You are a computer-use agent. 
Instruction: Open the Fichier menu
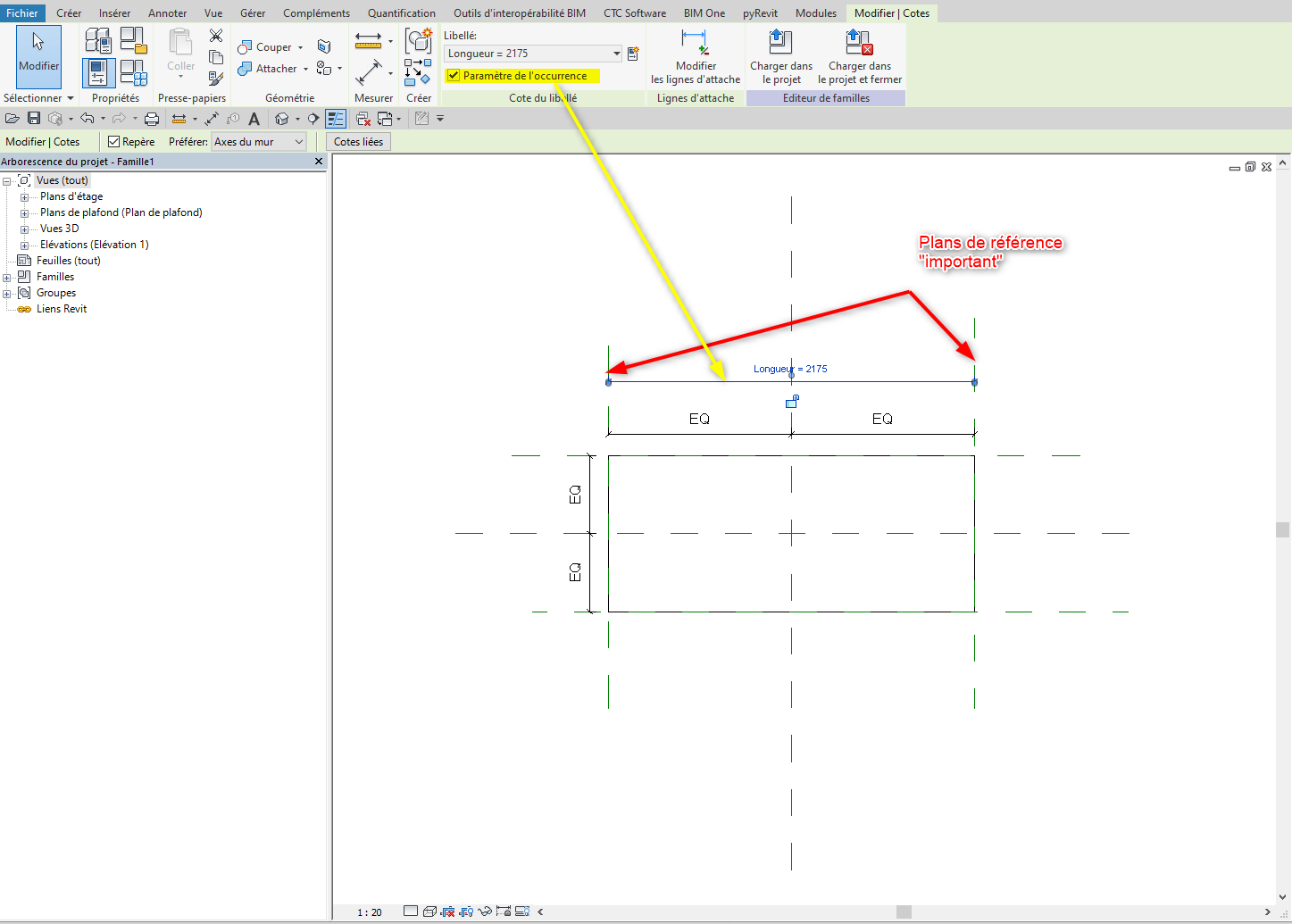(22, 13)
